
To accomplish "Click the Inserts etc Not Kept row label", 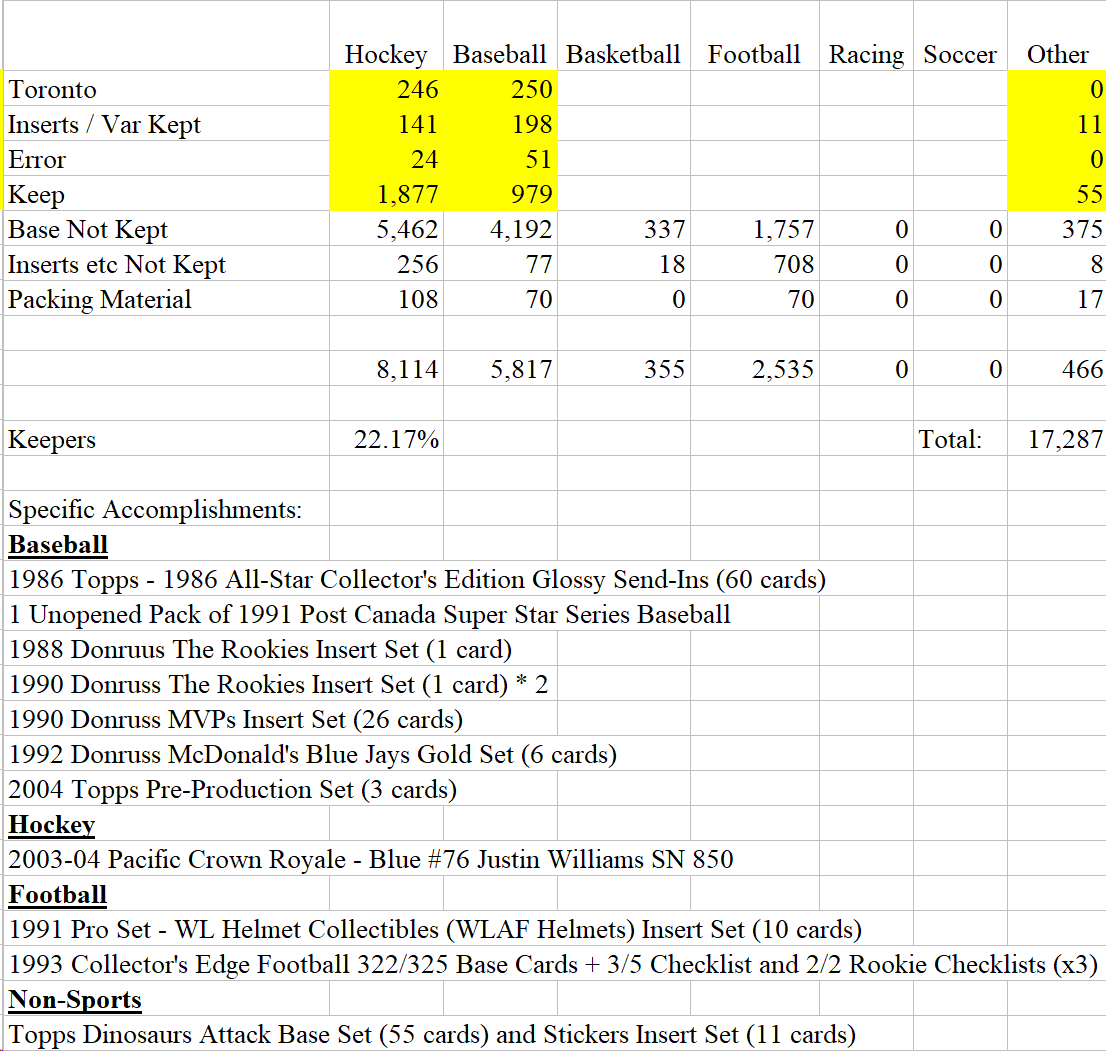I will point(117,265).
